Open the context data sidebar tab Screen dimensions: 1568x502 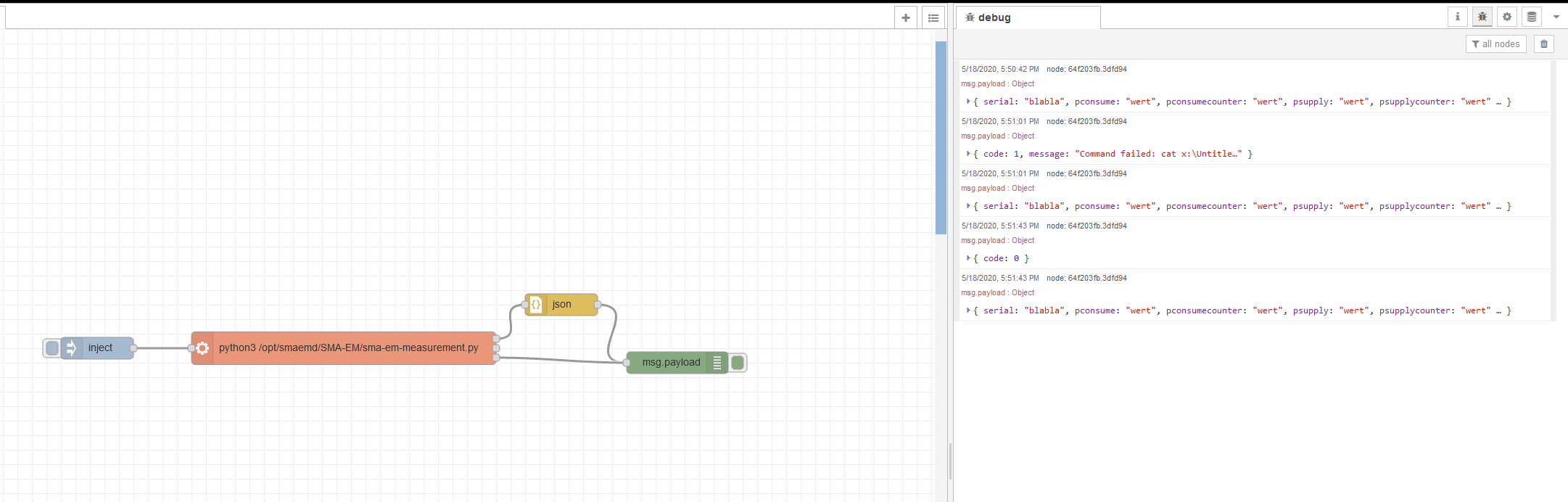(1532, 17)
